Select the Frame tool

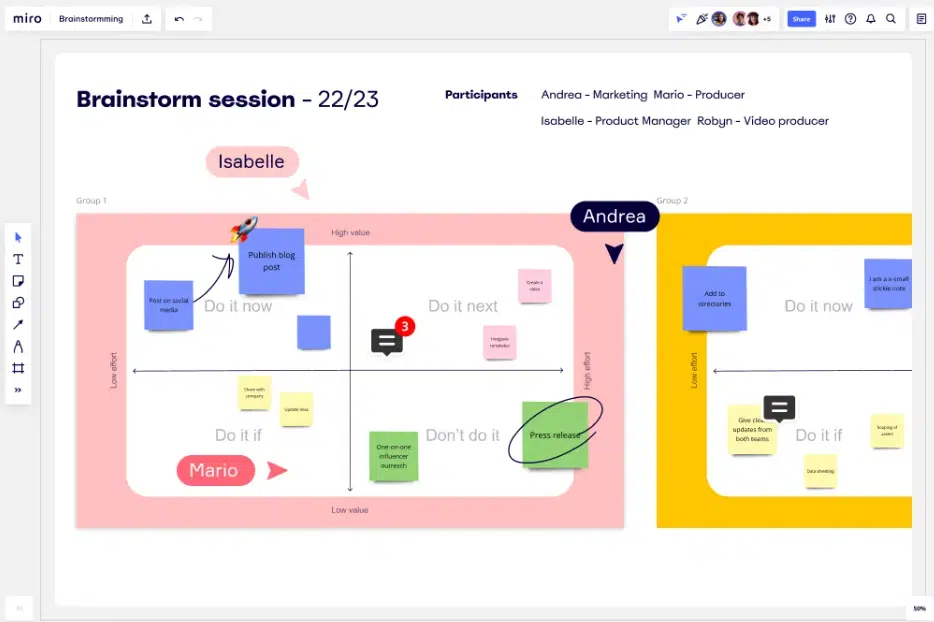18,368
